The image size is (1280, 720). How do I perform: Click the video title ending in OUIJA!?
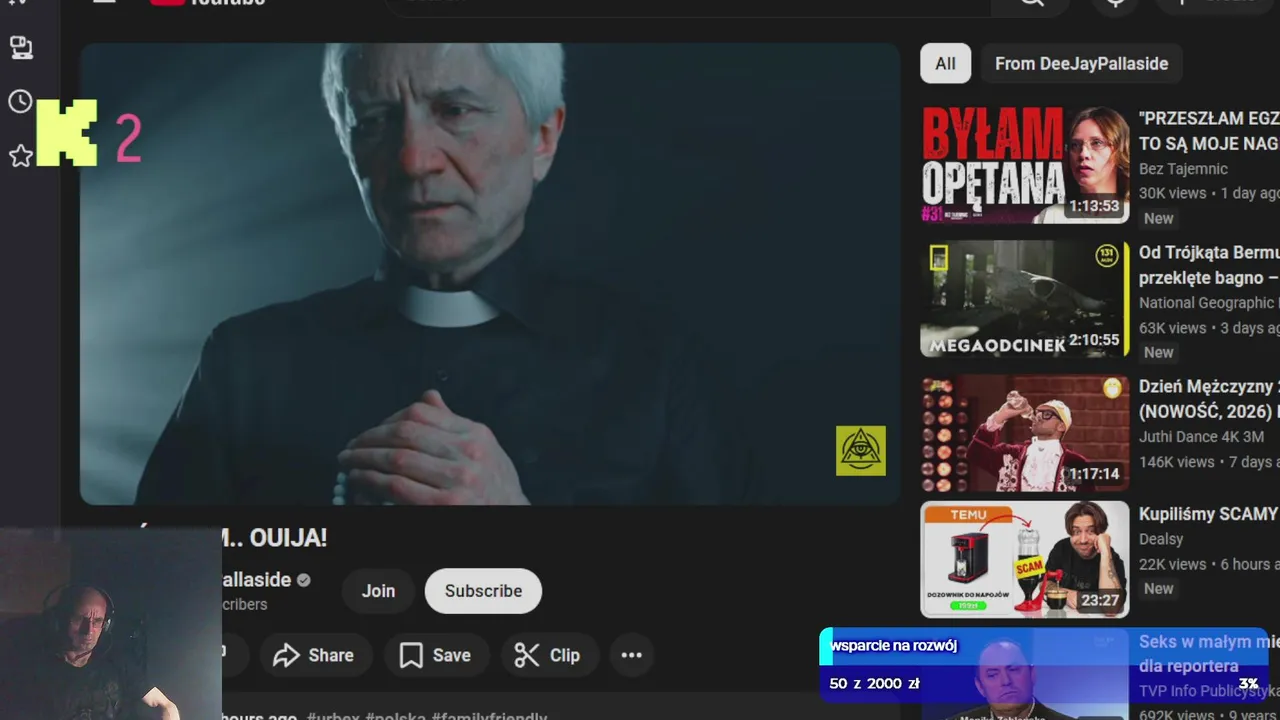click(275, 538)
